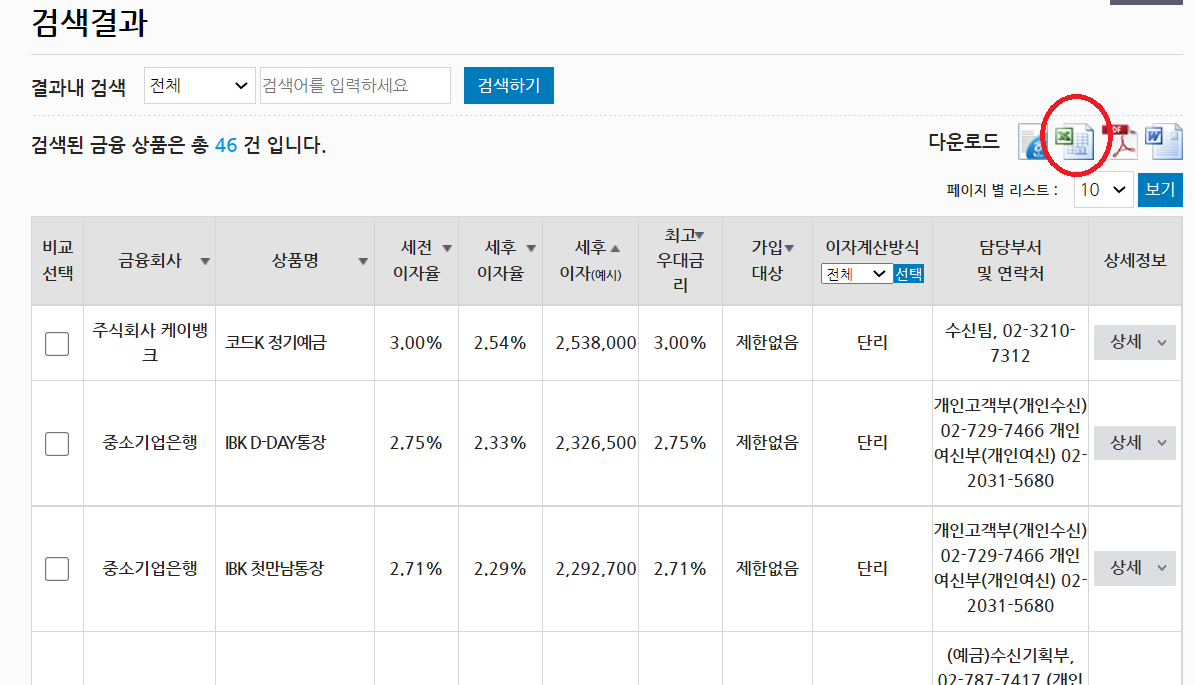Download results as Word document
Screen dimensions: 1195x685
1163,142
